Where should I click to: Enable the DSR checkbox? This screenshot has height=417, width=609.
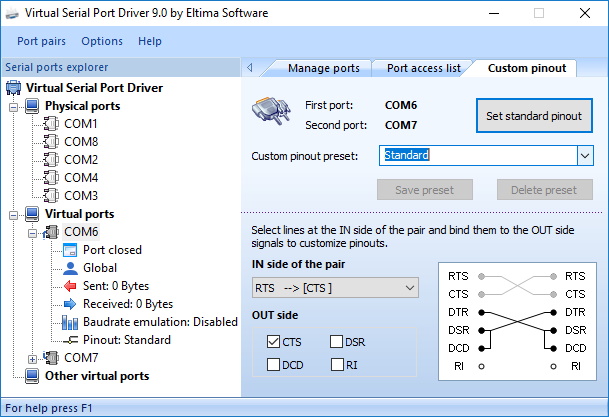point(336,342)
